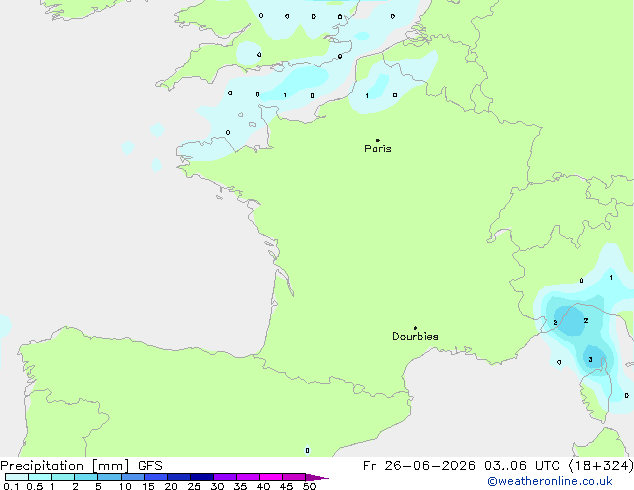Click the legend label '35'
Image resolution: width=634 pixels, height=490 pixels.
[x=240, y=486]
